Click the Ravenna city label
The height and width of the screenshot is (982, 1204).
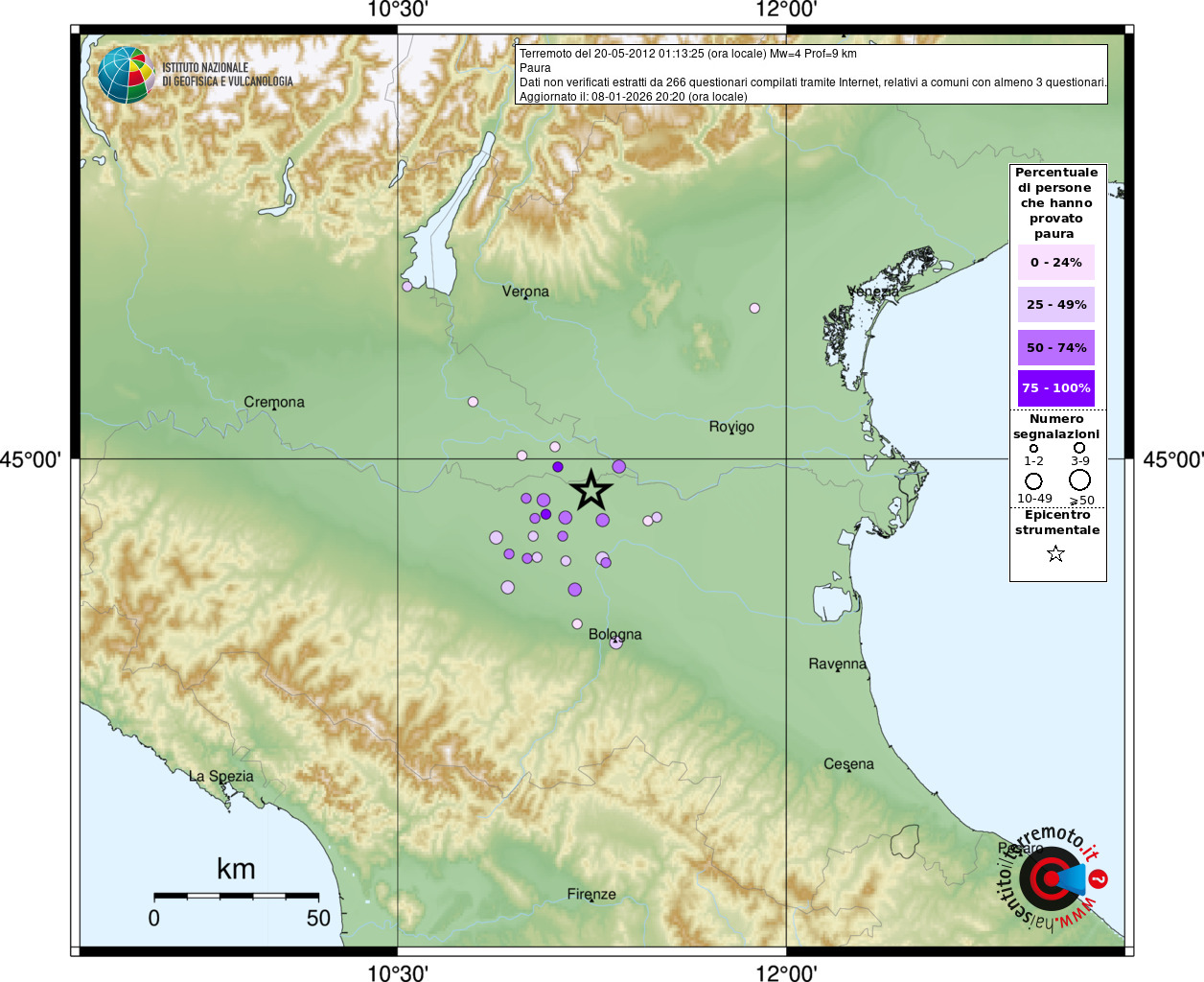838,664
